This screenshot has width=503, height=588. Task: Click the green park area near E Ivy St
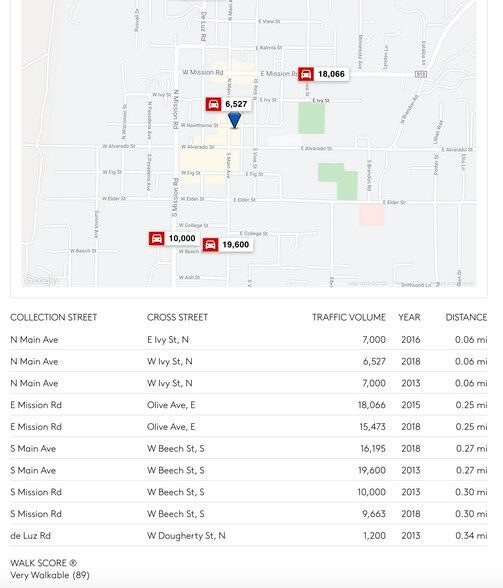[311, 118]
